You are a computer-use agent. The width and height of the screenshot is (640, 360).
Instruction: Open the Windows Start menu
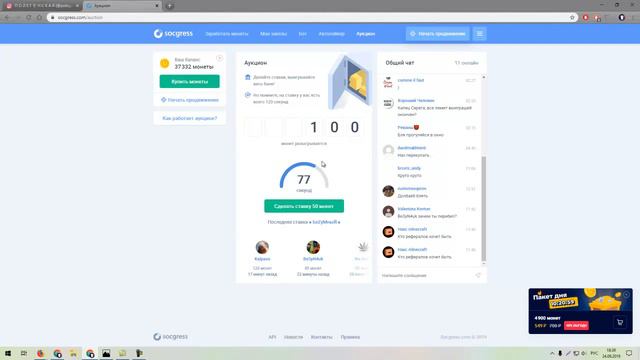click(7, 353)
